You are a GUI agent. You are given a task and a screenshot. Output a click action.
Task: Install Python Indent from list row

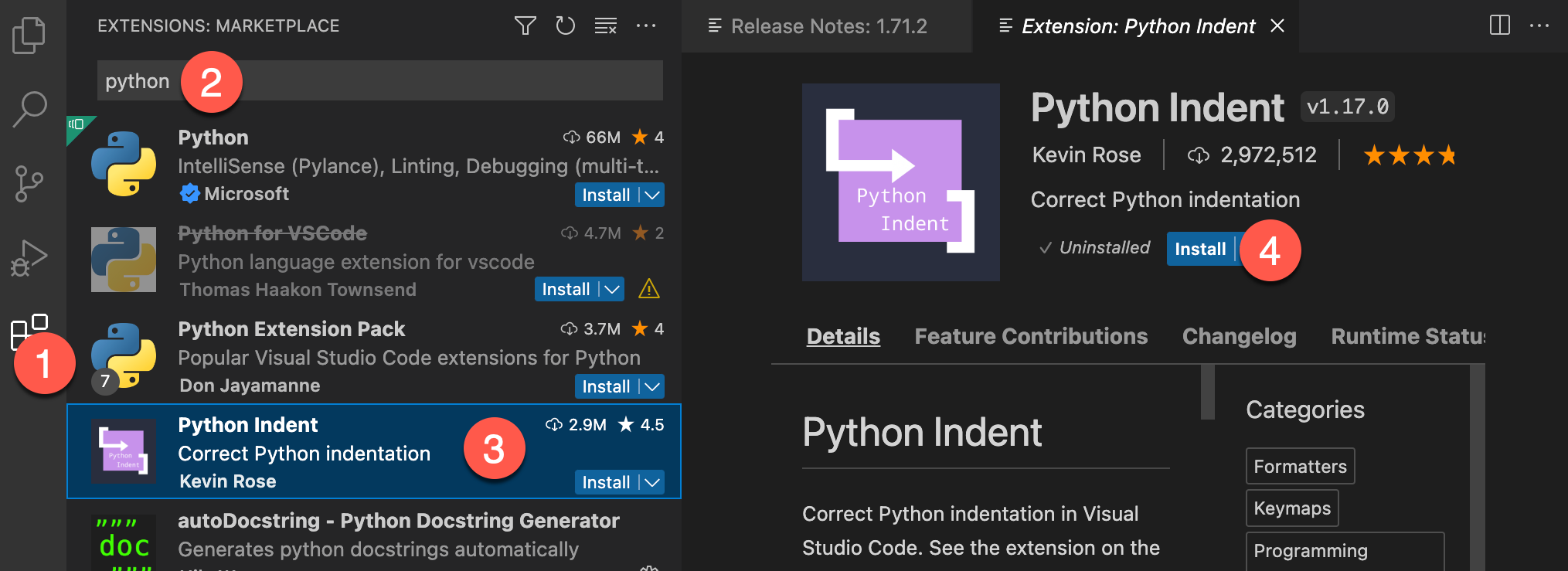(607, 482)
